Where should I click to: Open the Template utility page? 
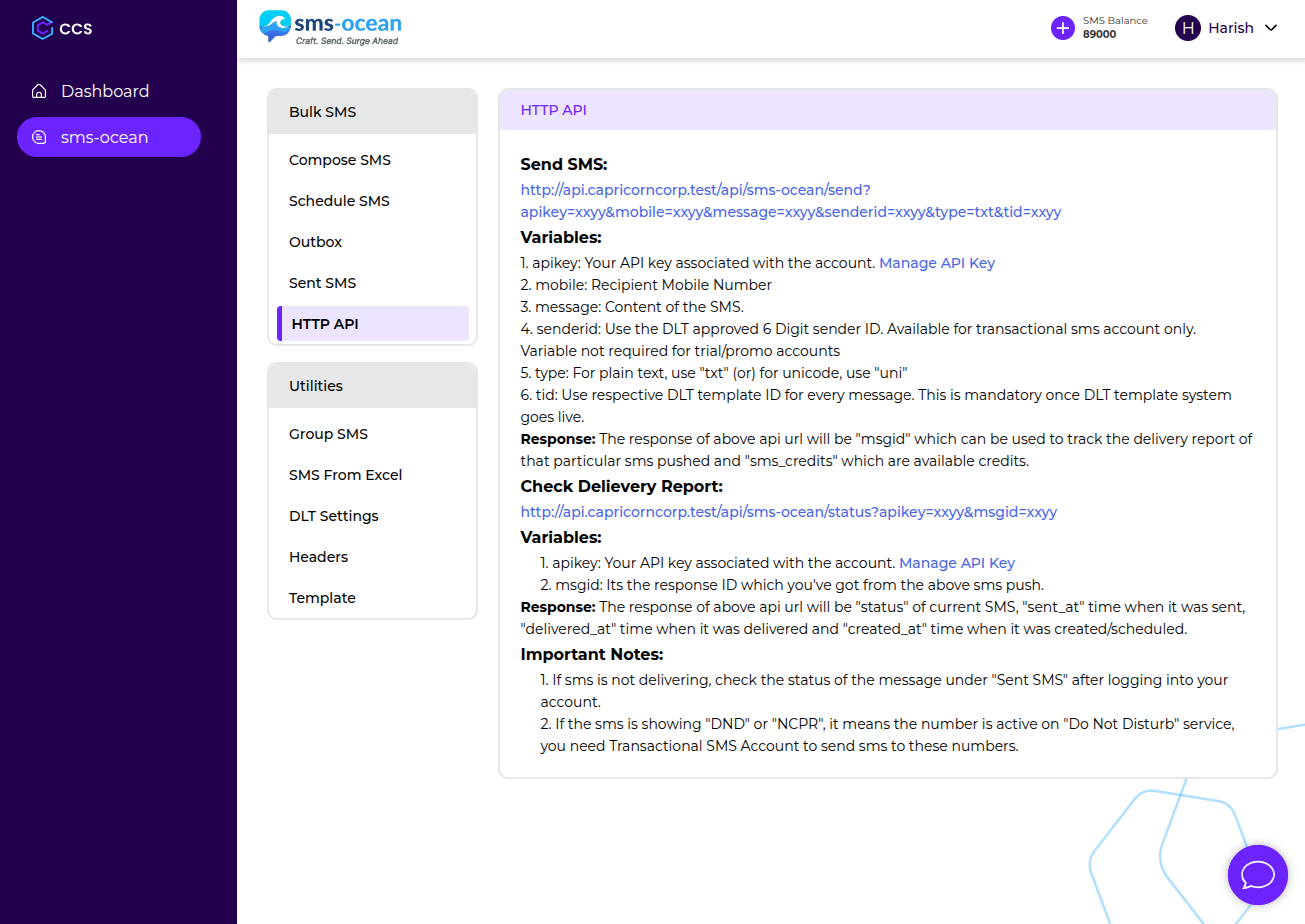coord(322,598)
